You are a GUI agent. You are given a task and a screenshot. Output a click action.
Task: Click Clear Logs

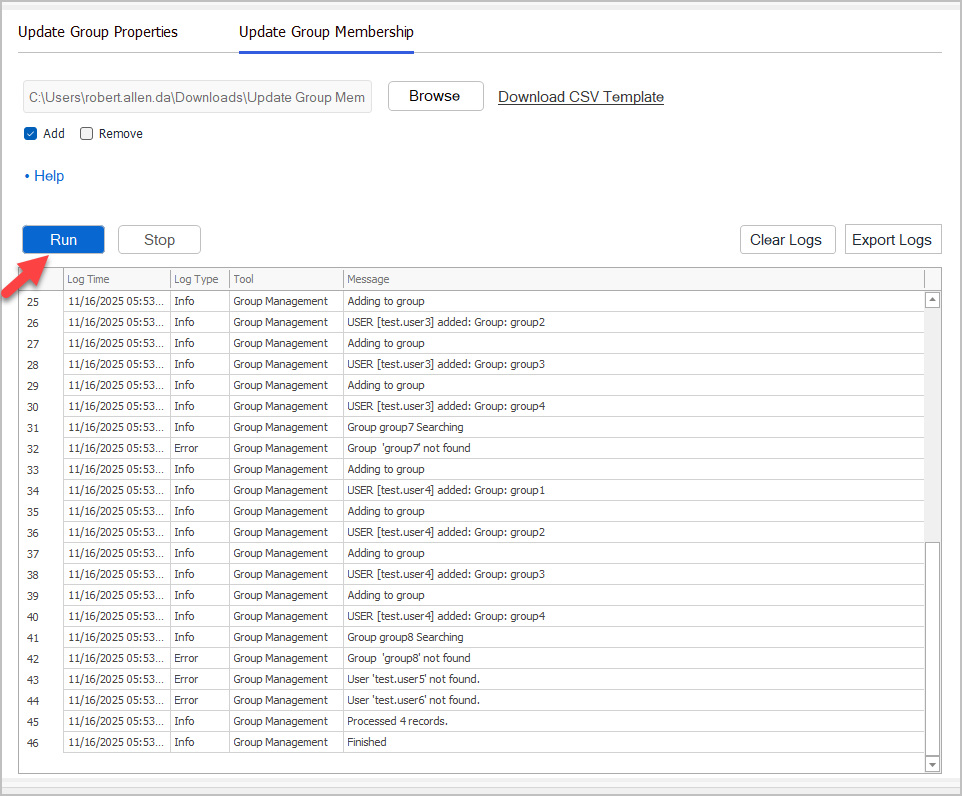pyautogui.click(x=787, y=239)
